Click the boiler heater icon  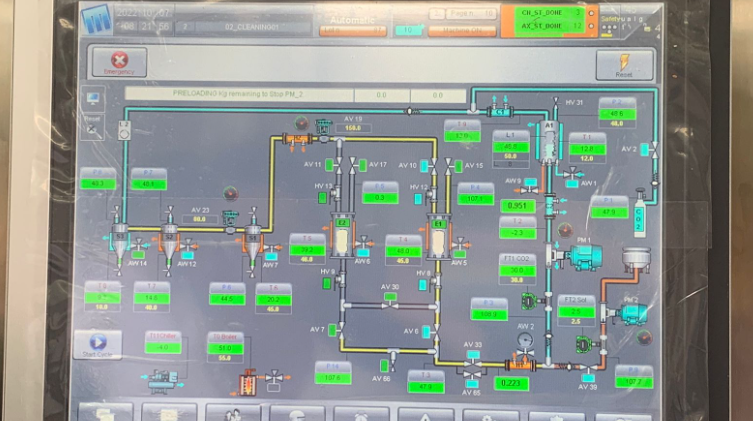click(248, 383)
